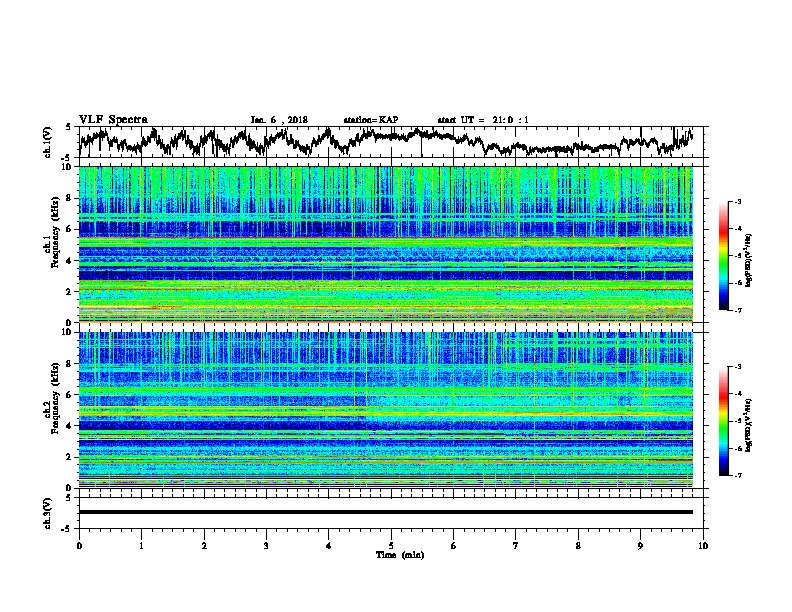The image size is (792, 612).
Task: Click tick label "7" on the time axis
Action: click(516, 545)
